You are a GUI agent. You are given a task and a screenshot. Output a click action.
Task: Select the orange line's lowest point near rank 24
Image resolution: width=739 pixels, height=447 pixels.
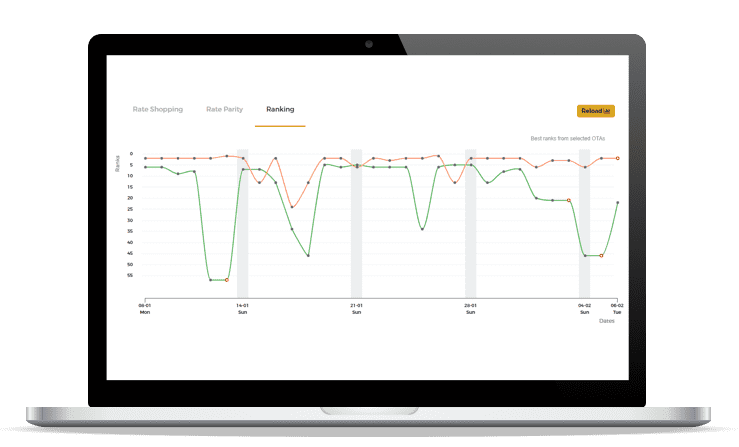[292, 207]
